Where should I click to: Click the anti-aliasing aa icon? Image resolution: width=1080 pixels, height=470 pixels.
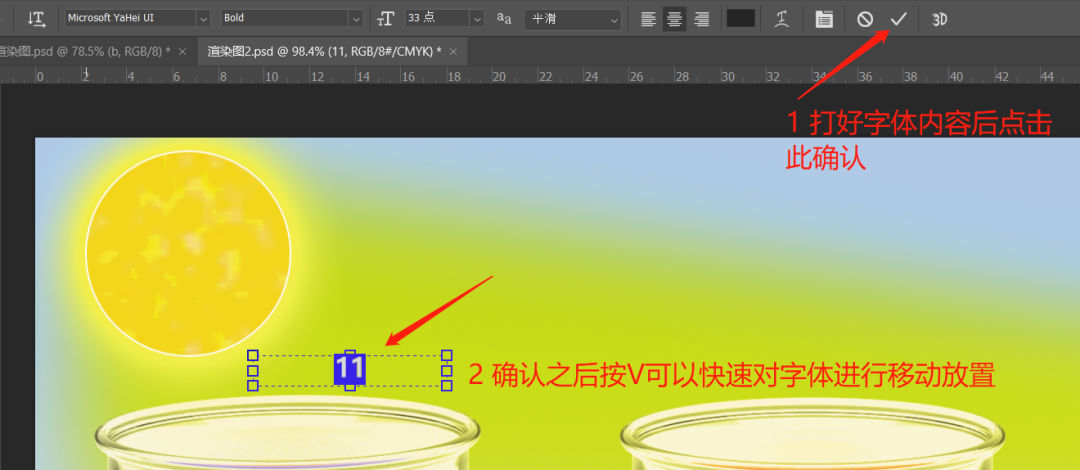coord(504,19)
